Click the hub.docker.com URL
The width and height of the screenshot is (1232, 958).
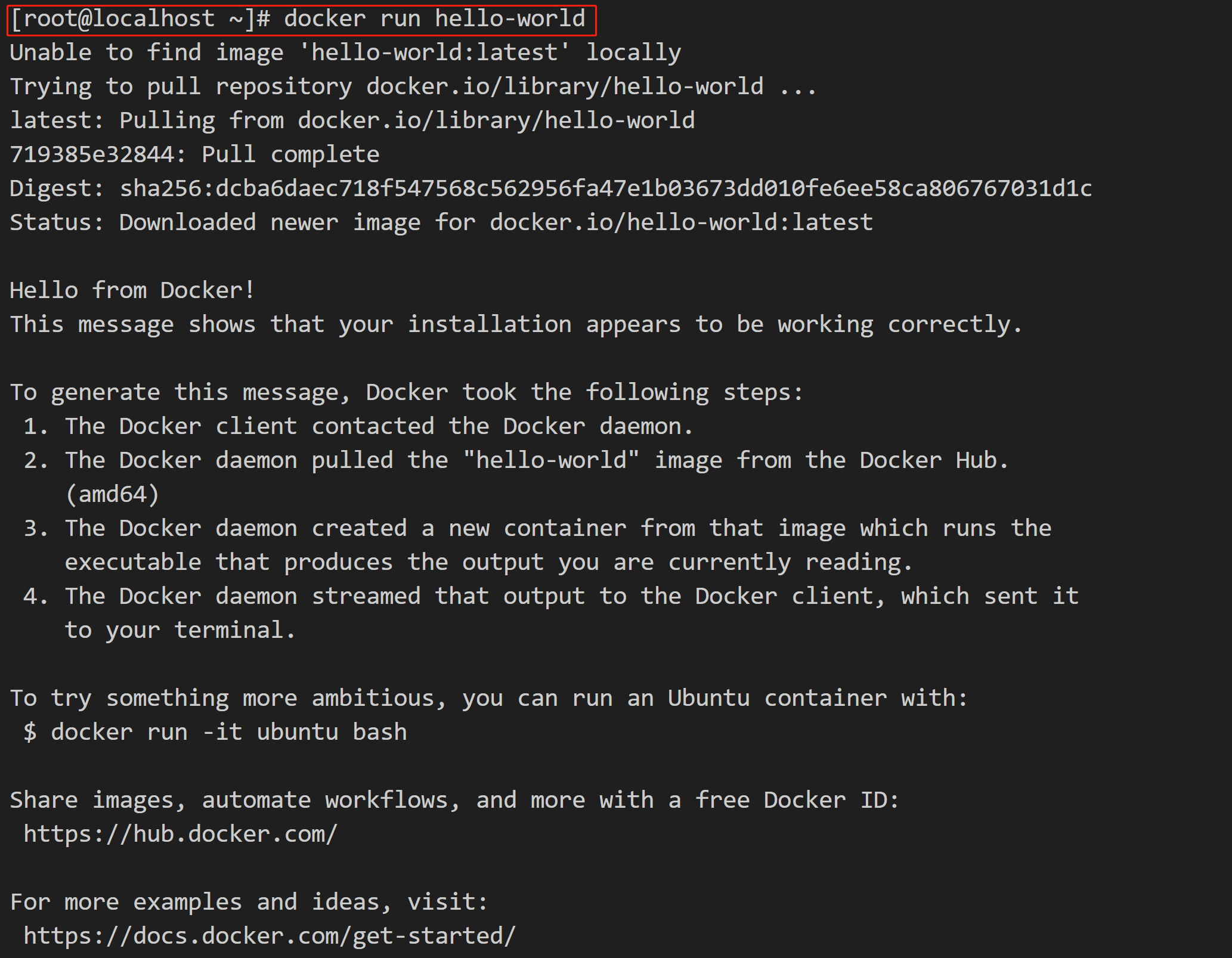[x=181, y=834]
